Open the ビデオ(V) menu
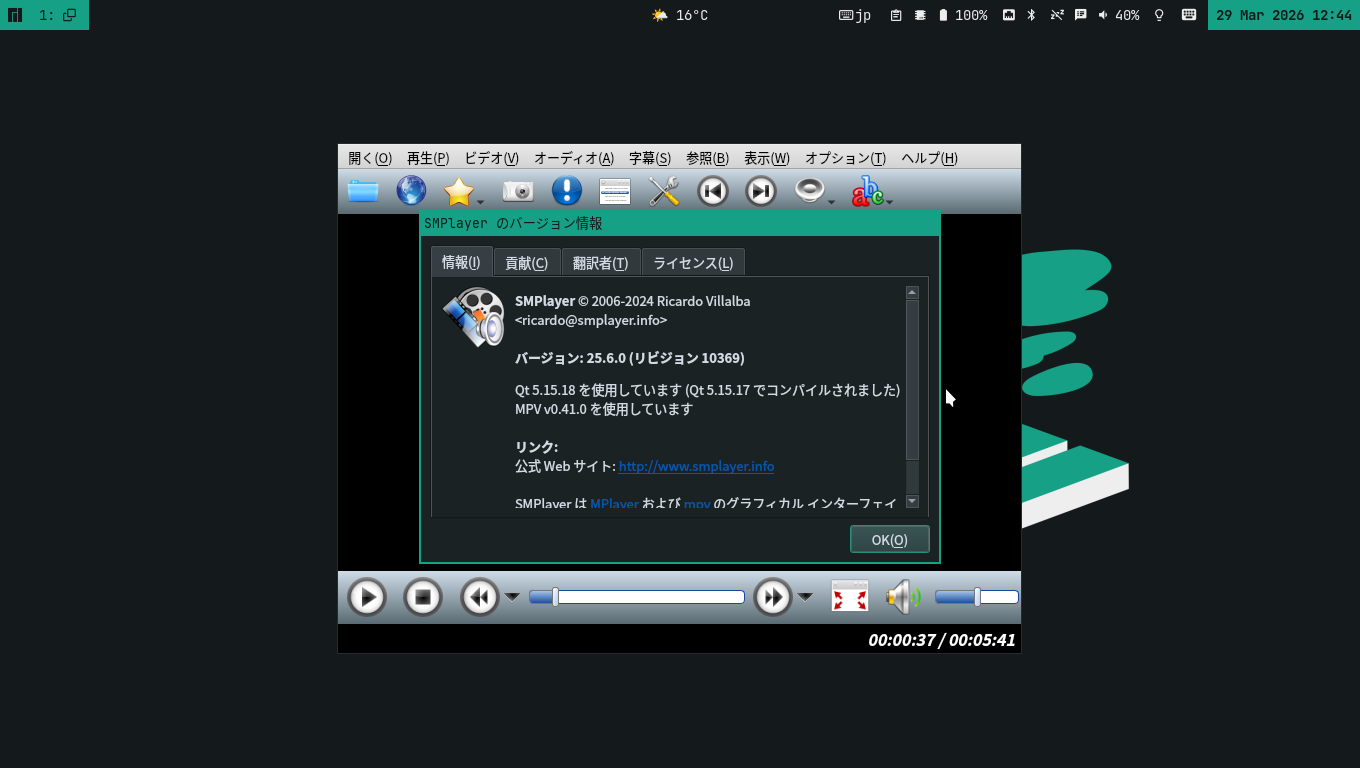The height and width of the screenshot is (768, 1360). pos(491,158)
